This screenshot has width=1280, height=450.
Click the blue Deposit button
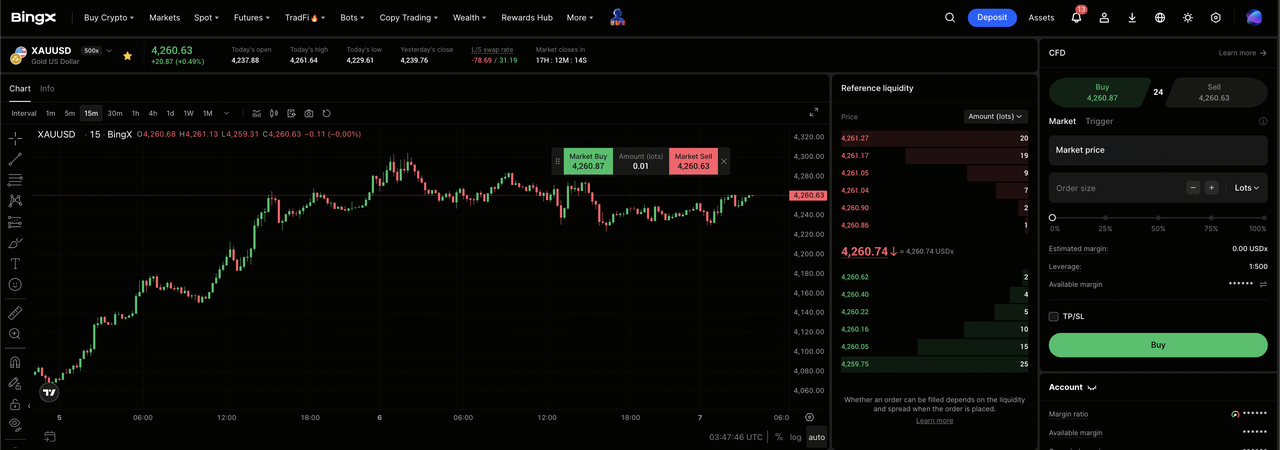992,17
